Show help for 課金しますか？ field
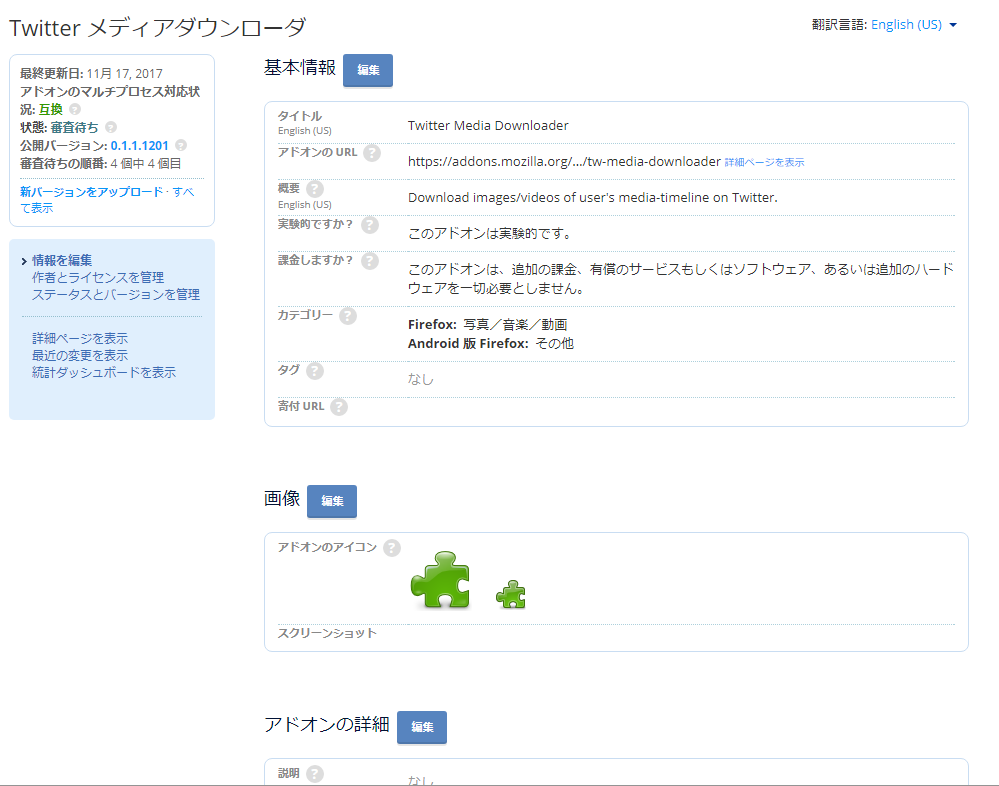Viewport: 999px width, 786px height. tap(370, 261)
